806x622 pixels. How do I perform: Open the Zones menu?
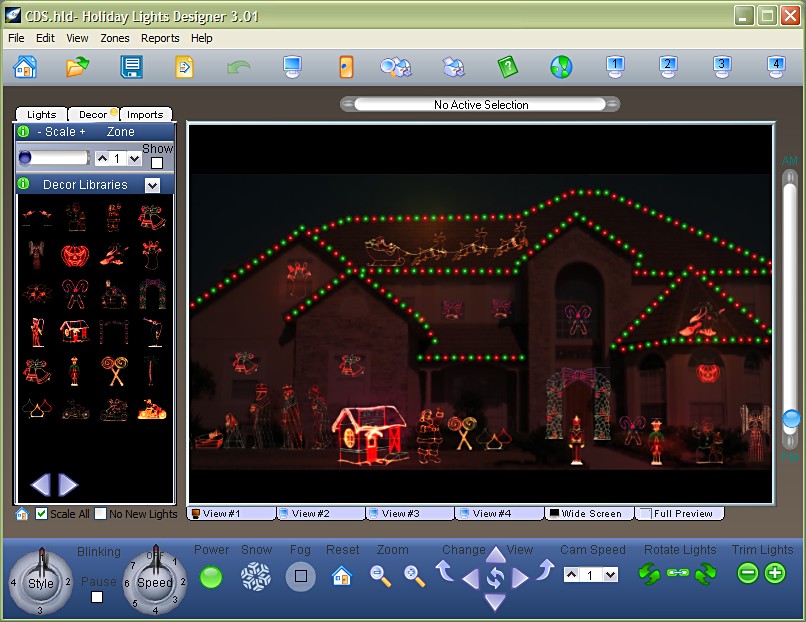[x=115, y=38]
